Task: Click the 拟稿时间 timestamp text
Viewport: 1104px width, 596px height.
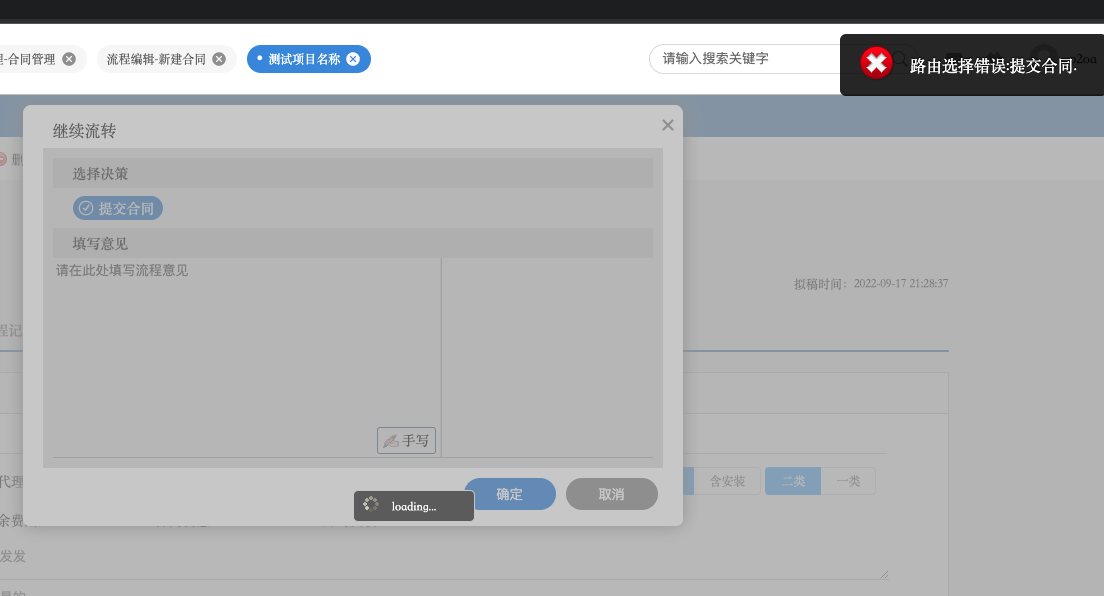Action: 871,283
